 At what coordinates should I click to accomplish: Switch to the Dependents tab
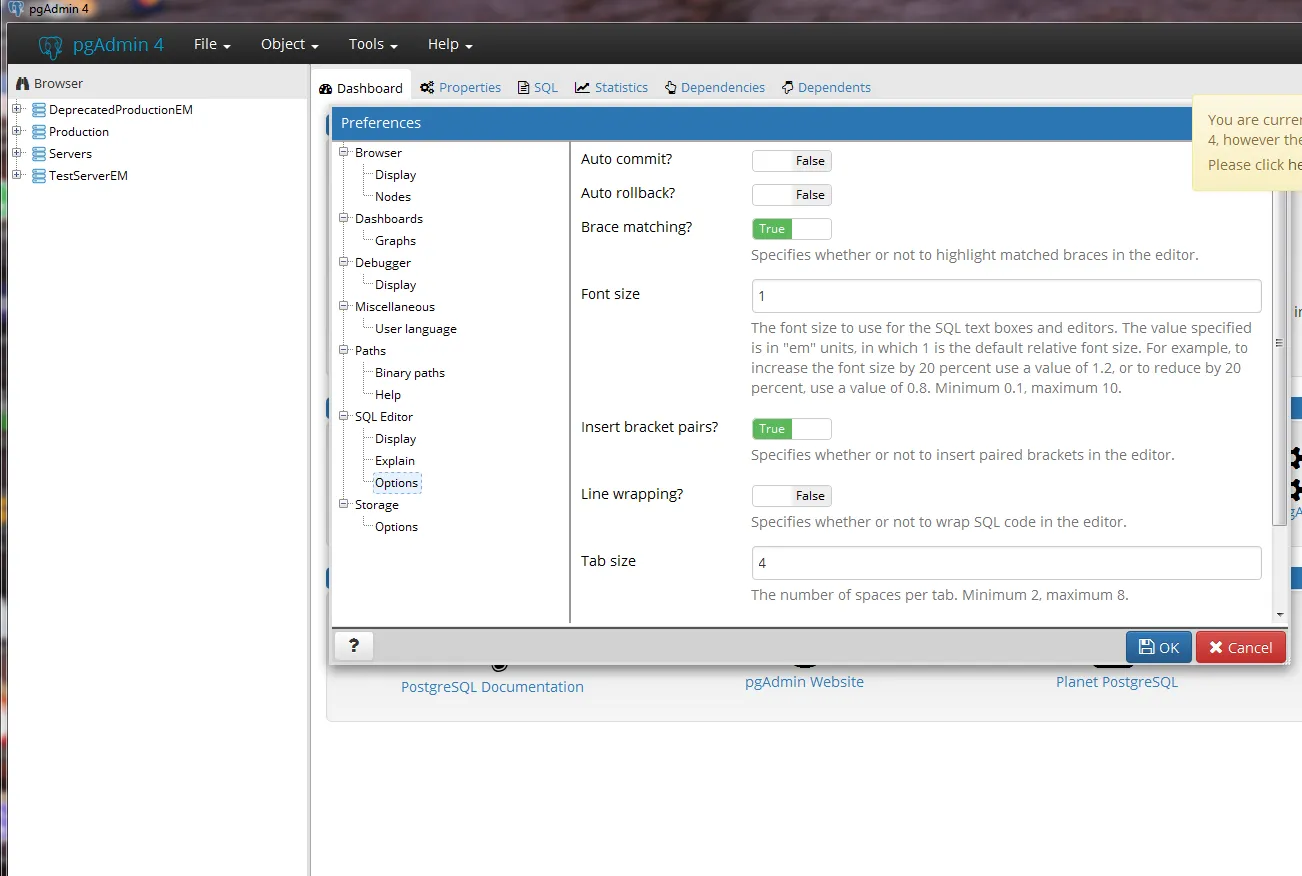tap(827, 88)
